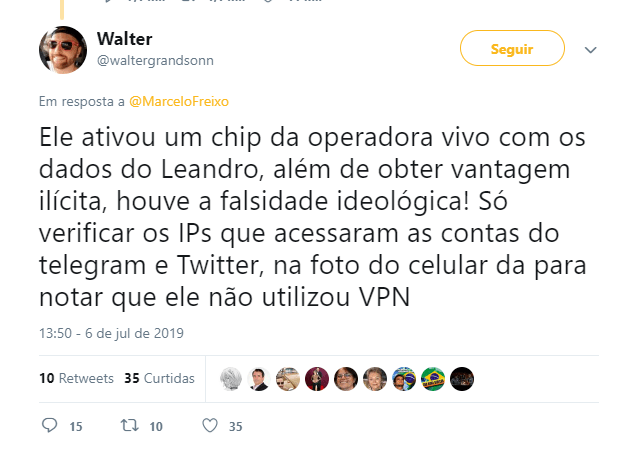Click the Brazil flag liker avatar
This screenshot has width=639, height=471.
433,379
